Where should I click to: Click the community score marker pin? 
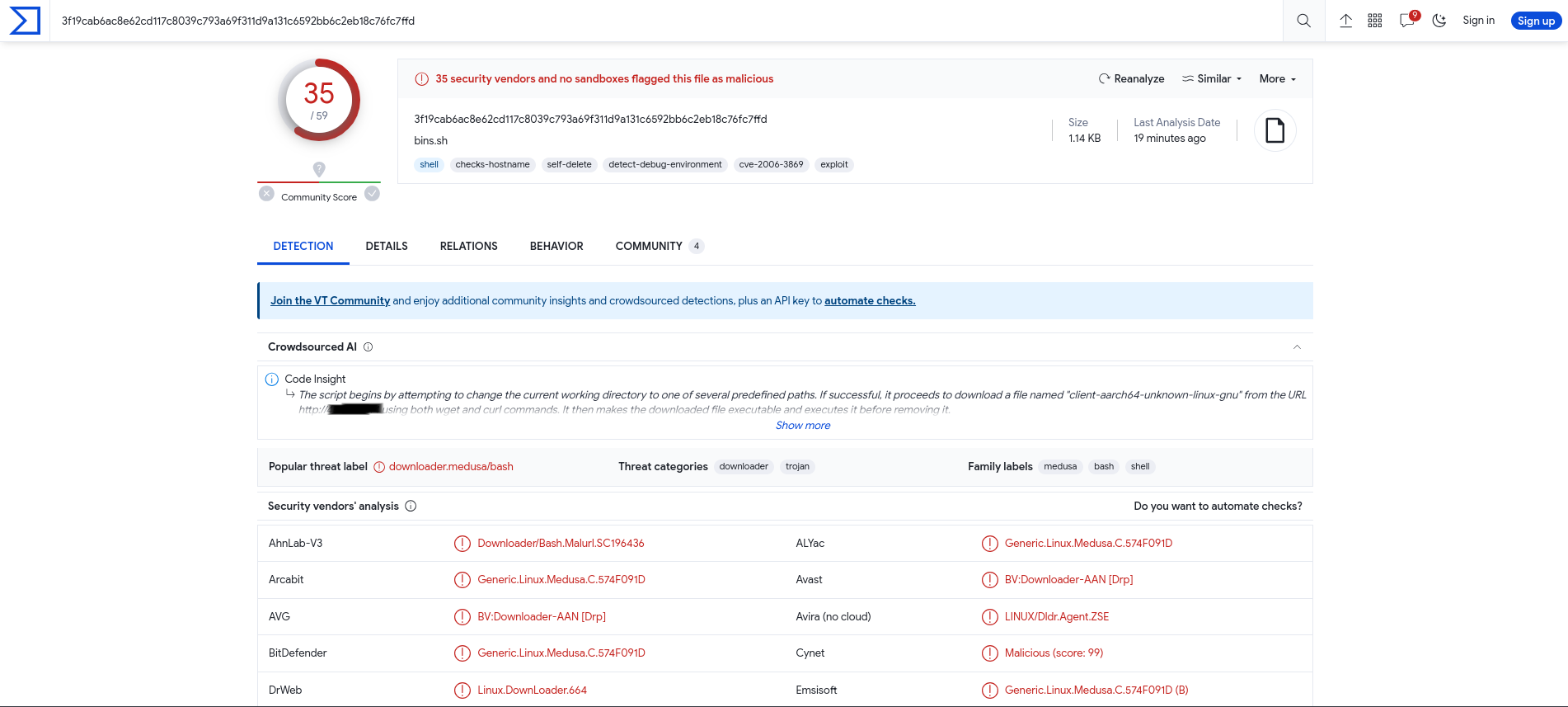[x=319, y=168]
